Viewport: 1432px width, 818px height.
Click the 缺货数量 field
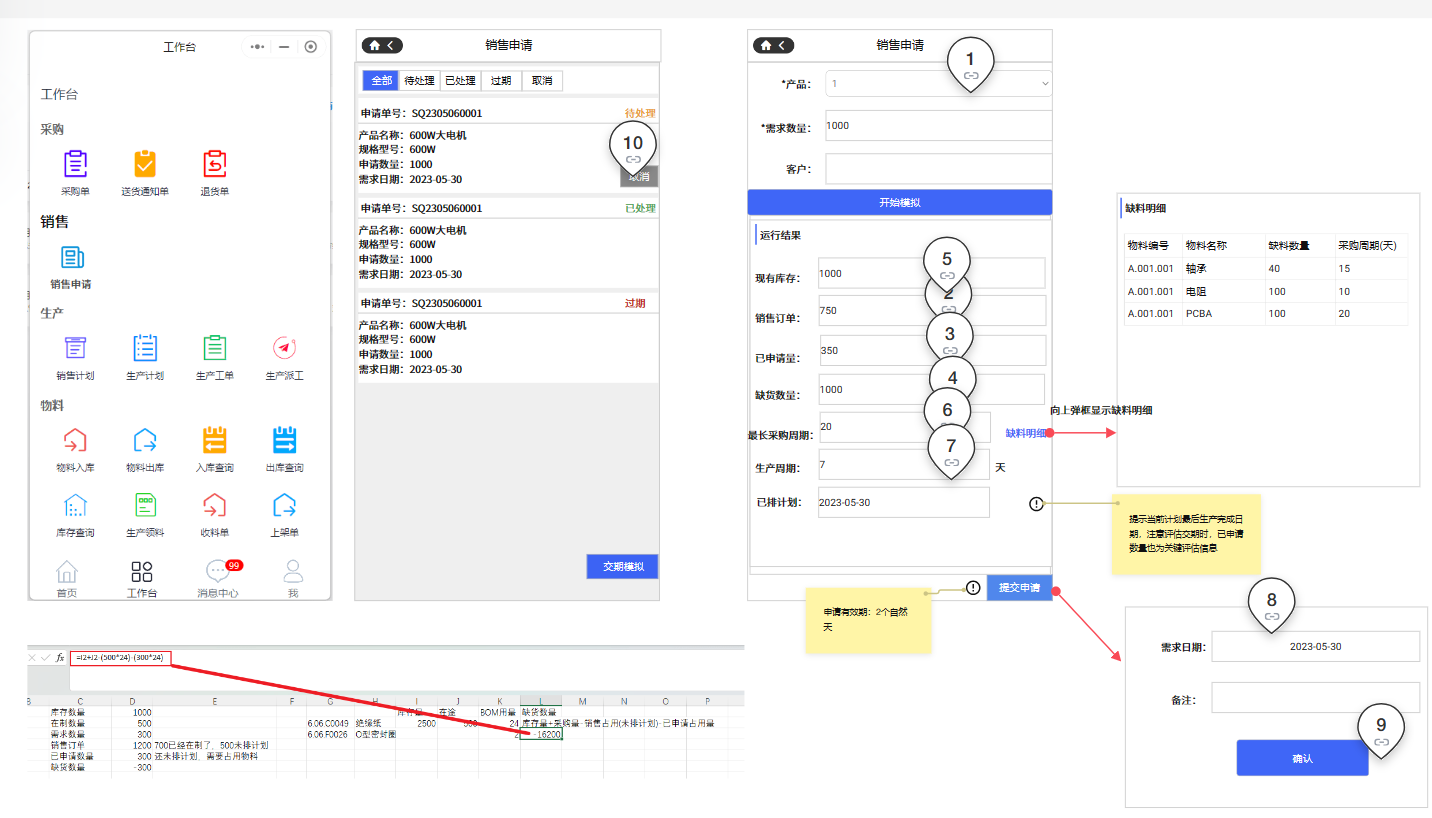[931, 389]
